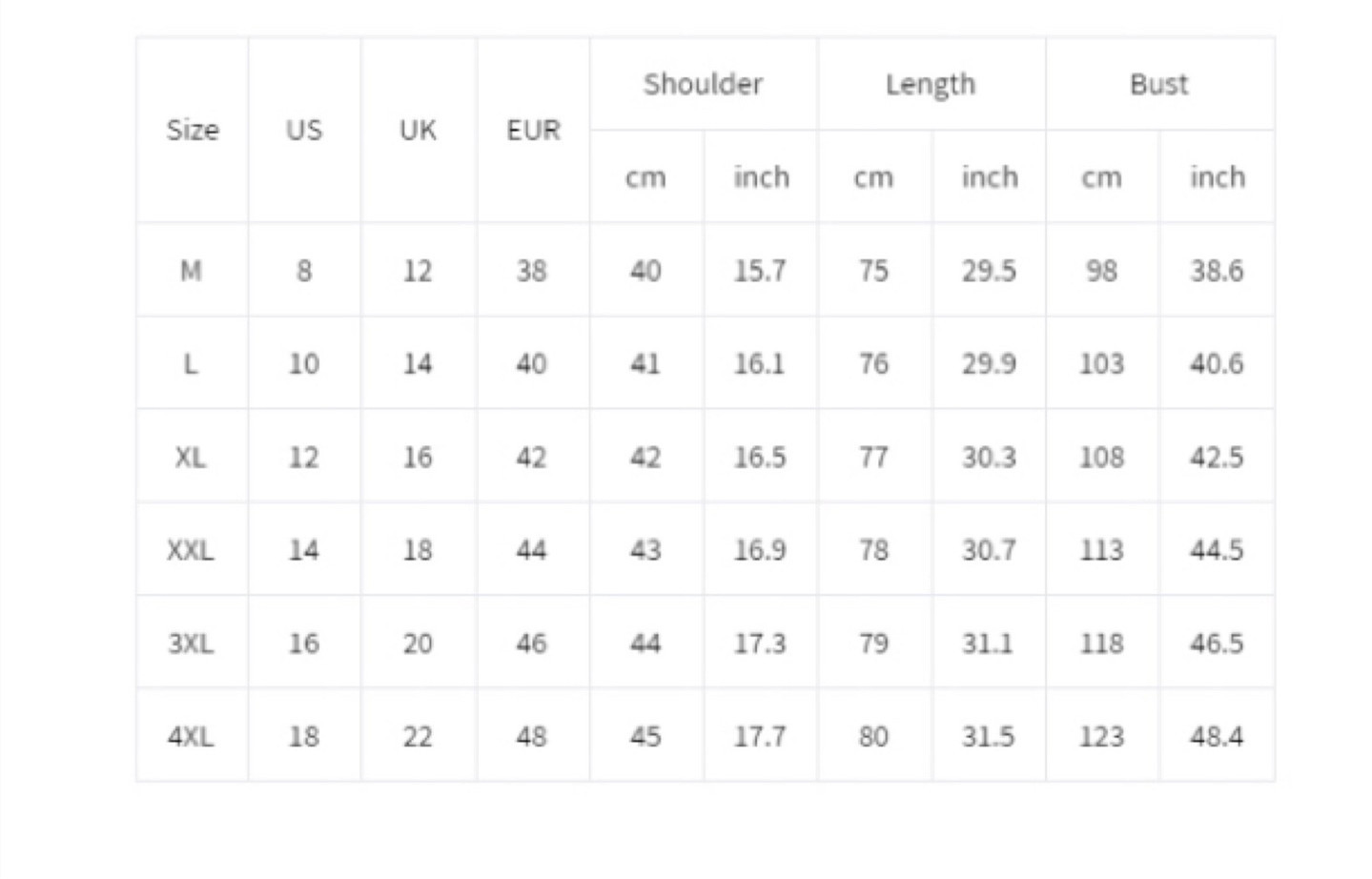
Task: Click the Shoulder header cell
Action: click(704, 84)
